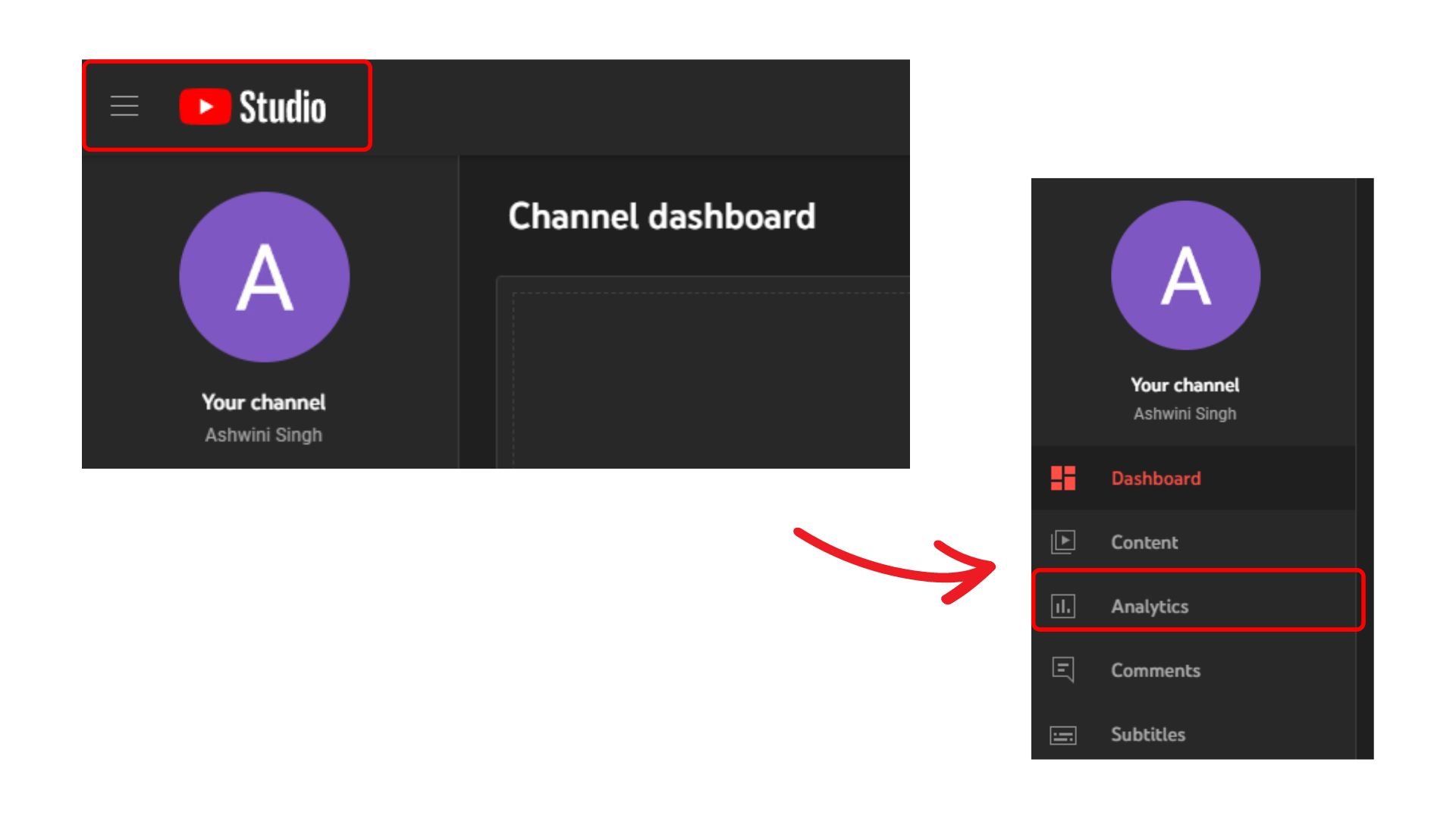Click the Ashwini Singh channel name

point(264,434)
